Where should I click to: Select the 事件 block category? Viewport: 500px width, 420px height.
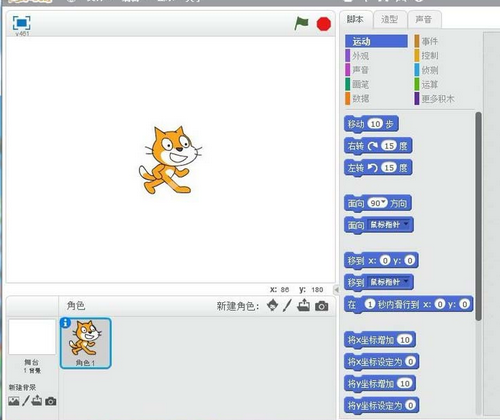429,41
